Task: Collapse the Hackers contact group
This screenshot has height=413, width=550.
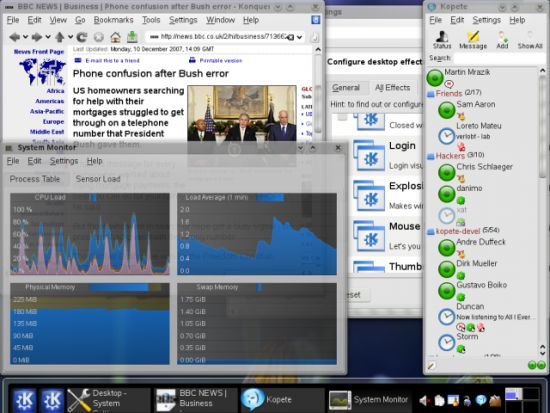Action: [431, 156]
